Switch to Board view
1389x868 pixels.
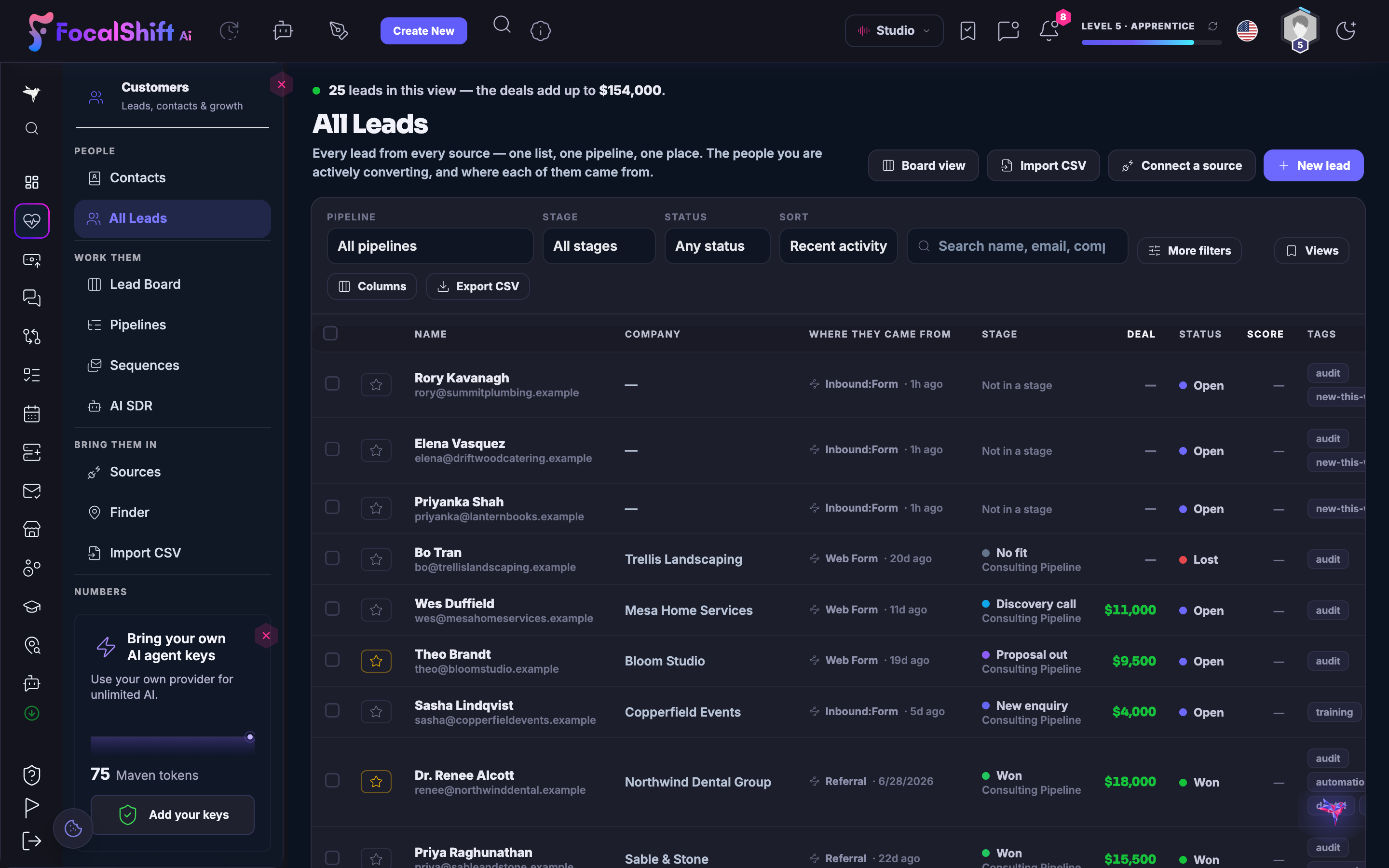coord(923,166)
